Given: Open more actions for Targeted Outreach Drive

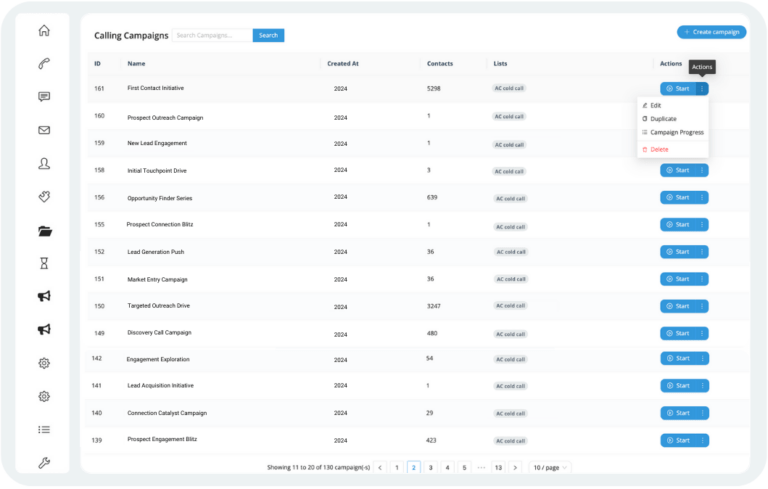Looking at the screenshot, I should tap(702, 306).
